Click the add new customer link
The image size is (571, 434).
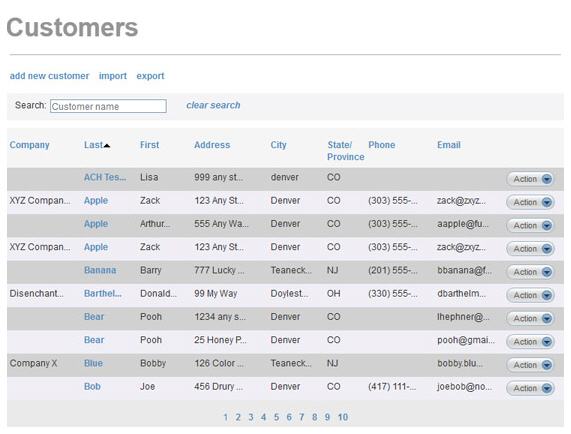tap(49, 76)
